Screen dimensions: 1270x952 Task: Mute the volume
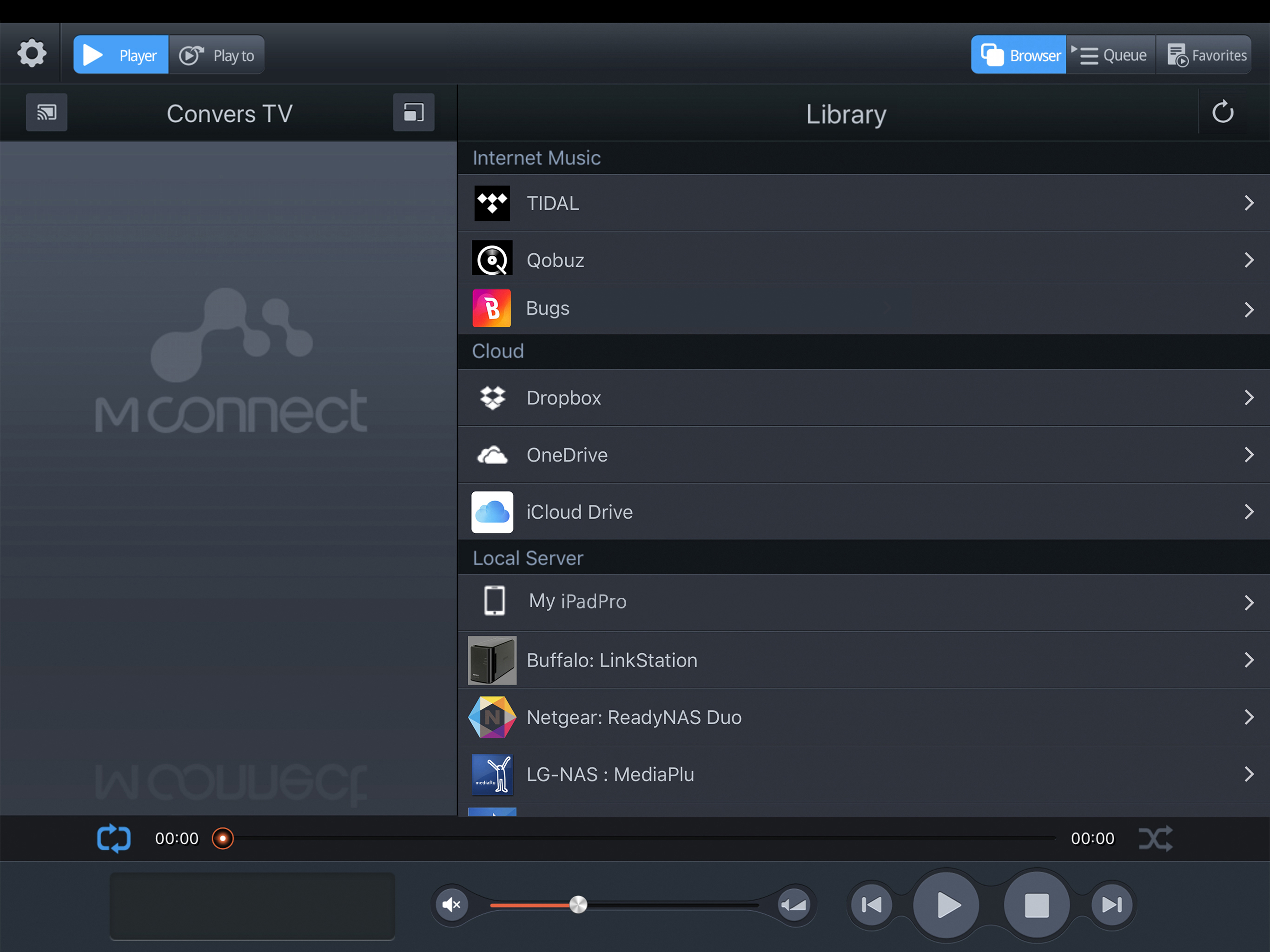[x=452, y=905]
